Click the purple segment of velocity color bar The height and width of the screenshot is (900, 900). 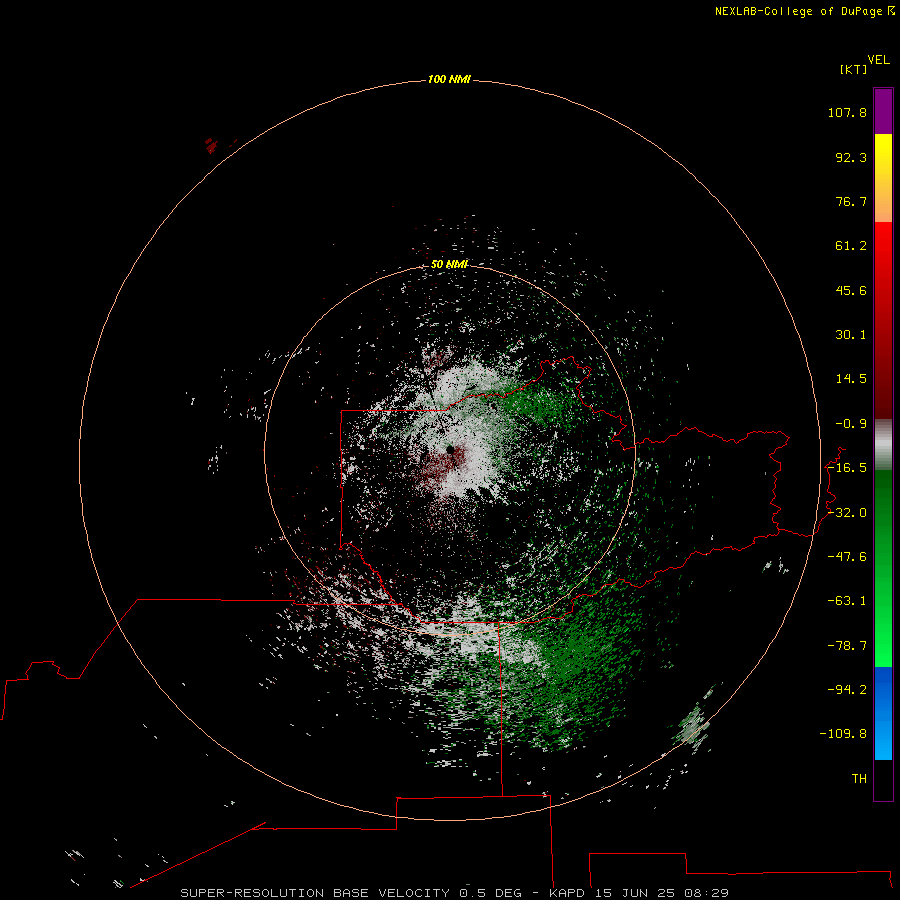coord(883,111)
